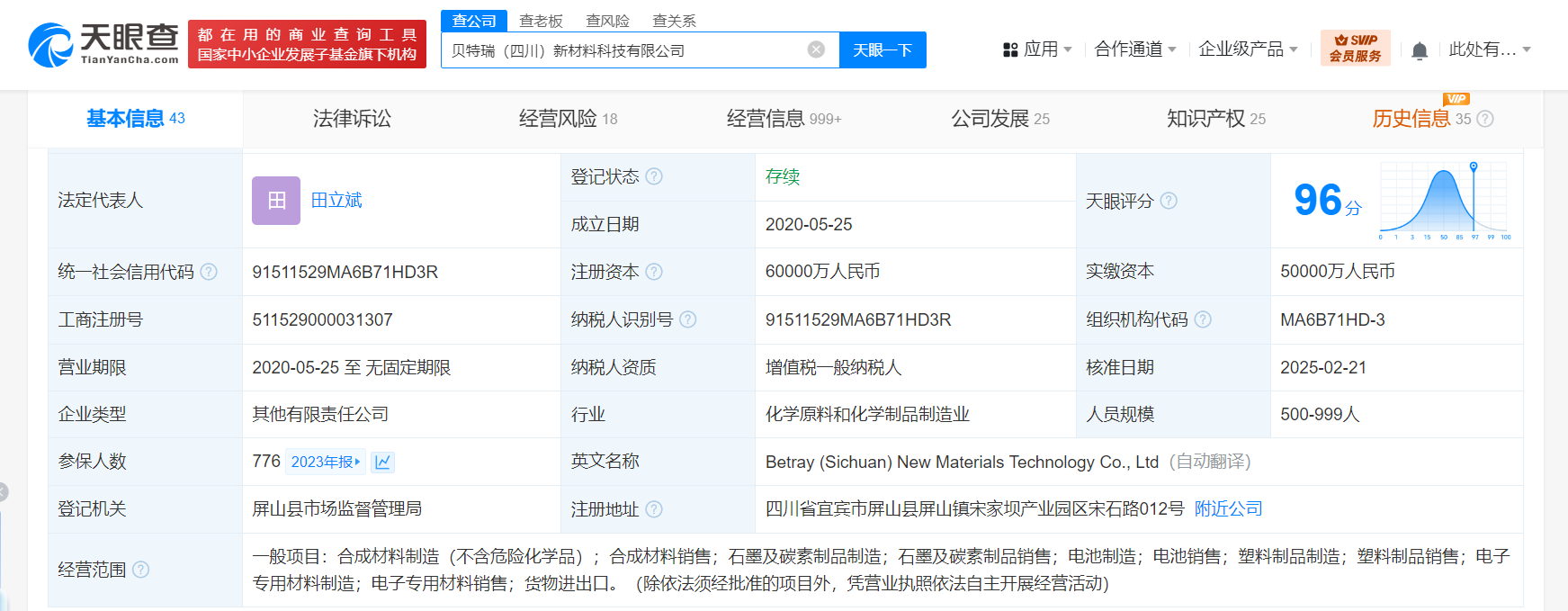Click the 田 avatar icon

pos(276,201)
